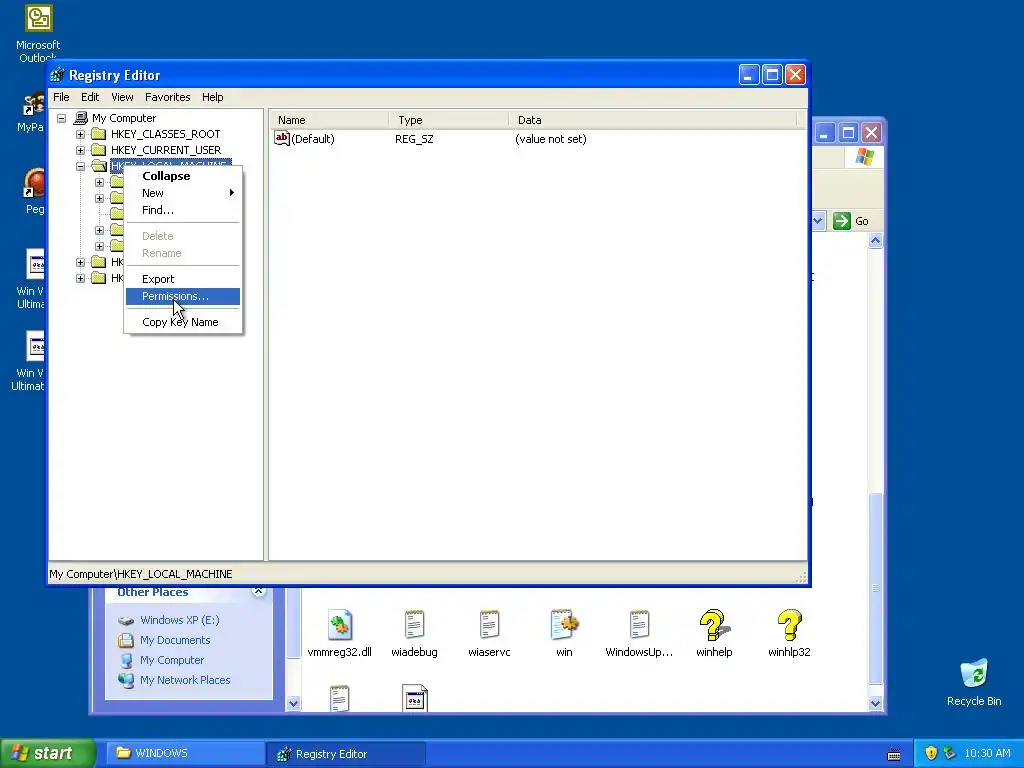Viewport: 1024px width, 768px height.
Task: Select the REG_SZ type cell
Action: pyautogui.click(x=414, y=139)
